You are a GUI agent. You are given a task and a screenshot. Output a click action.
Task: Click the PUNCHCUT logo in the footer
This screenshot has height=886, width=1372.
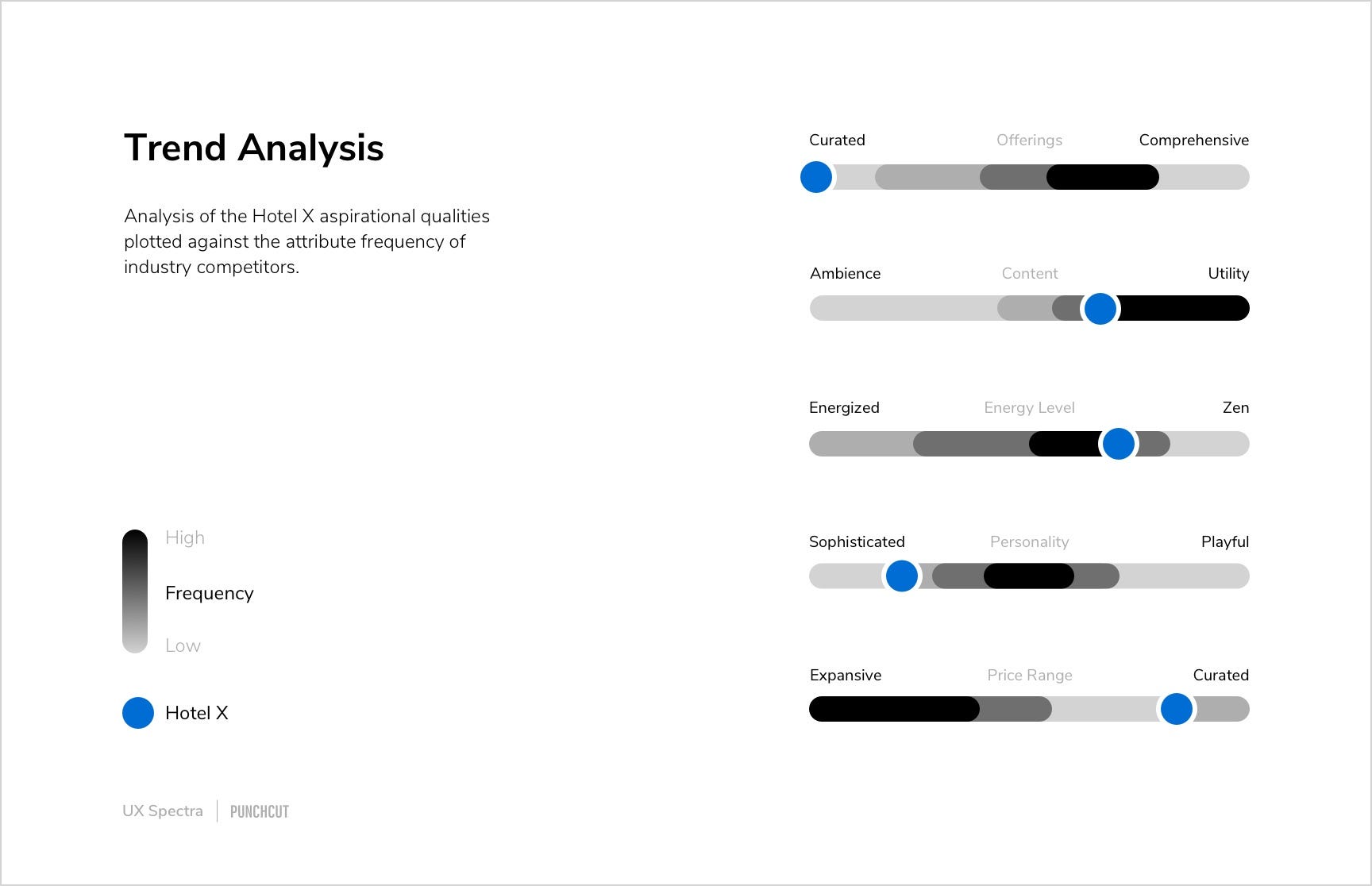(x=260, y=811)
